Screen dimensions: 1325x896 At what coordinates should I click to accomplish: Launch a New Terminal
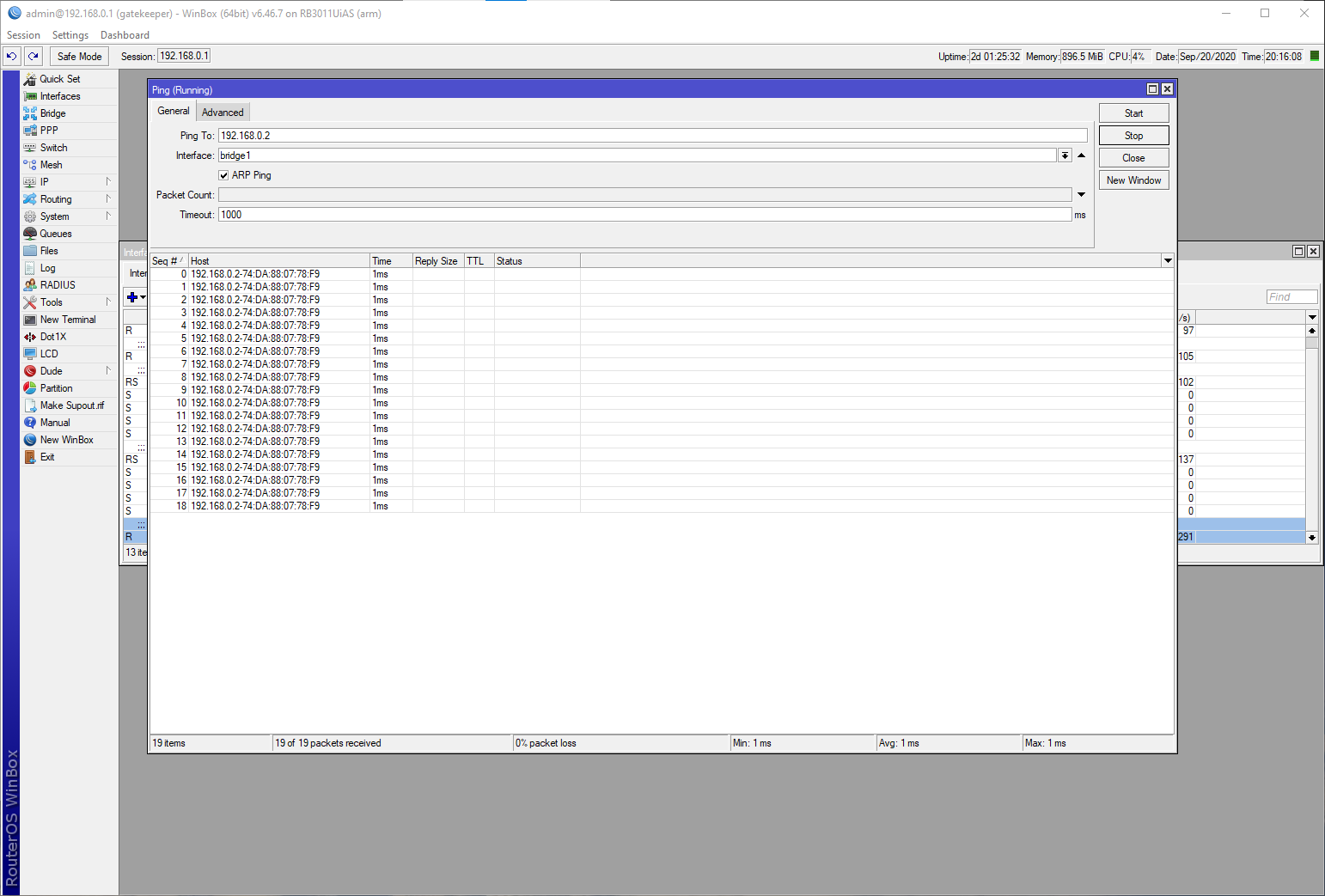(67, 319)
